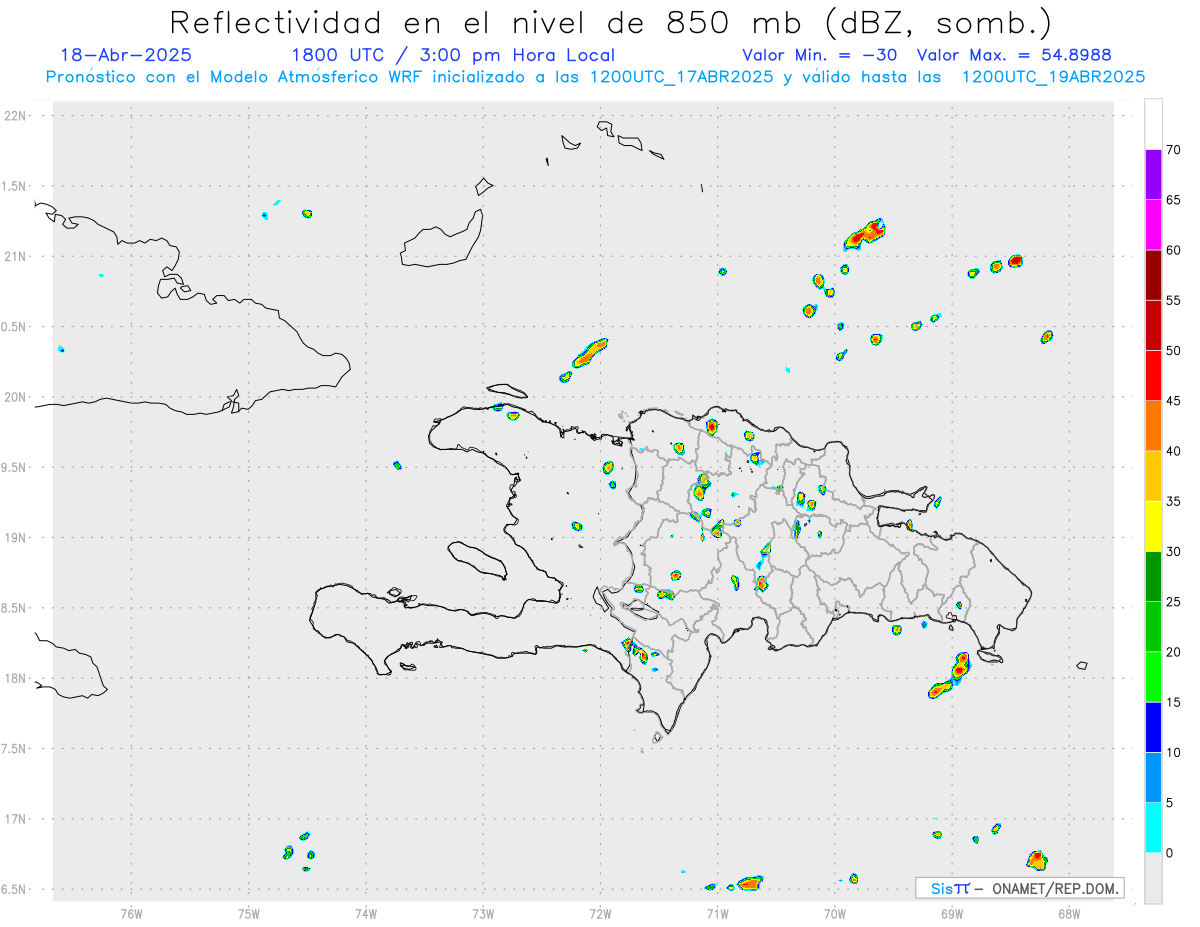Click the orange 40–45 dBZ legend band
1200x927 pixels.
click(1153, 426)
